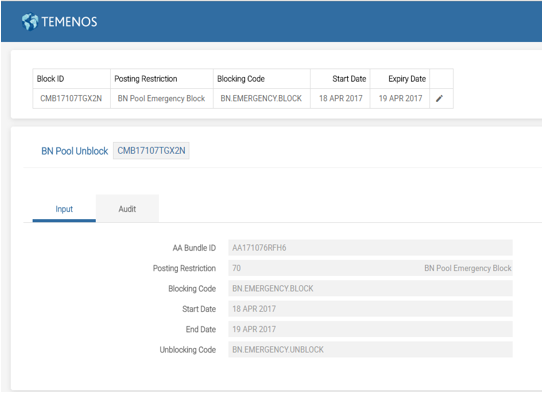
Task: Click the Posting Restriction field showing 70
Action: pyautogui.click(x=370, y=268)
